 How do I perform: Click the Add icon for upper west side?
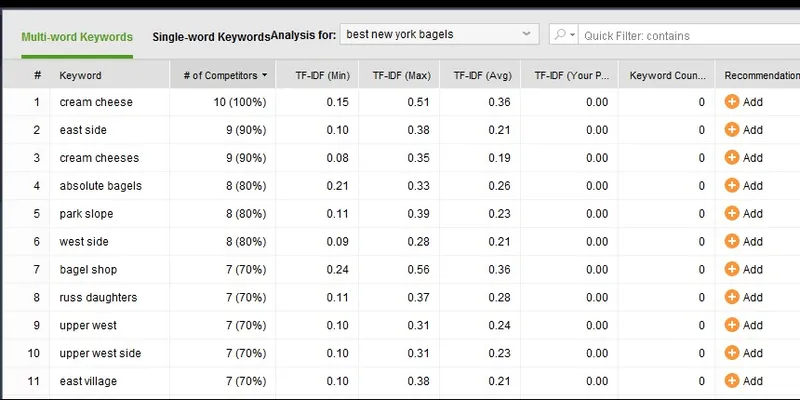pos(732,353)
